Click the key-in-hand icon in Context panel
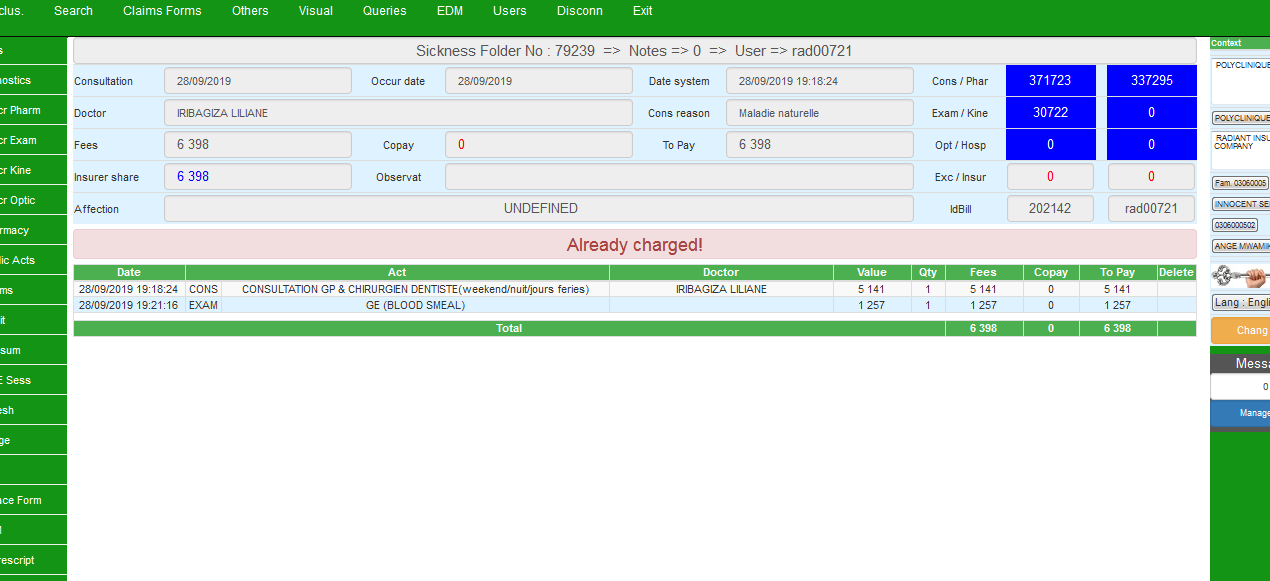The image size is (1270, 581). point(1240,276)
